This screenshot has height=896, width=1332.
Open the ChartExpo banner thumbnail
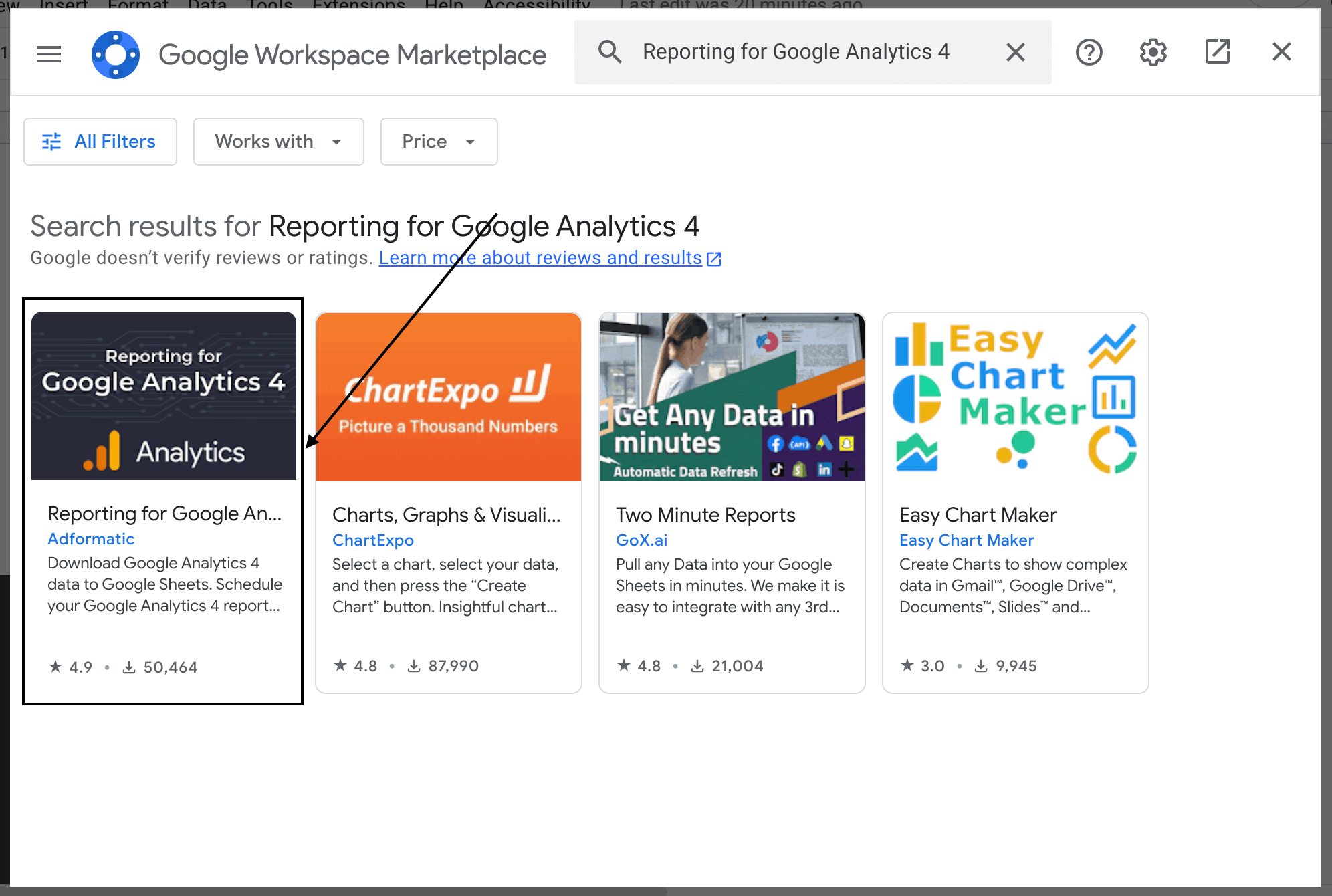(x=449, y=397)
